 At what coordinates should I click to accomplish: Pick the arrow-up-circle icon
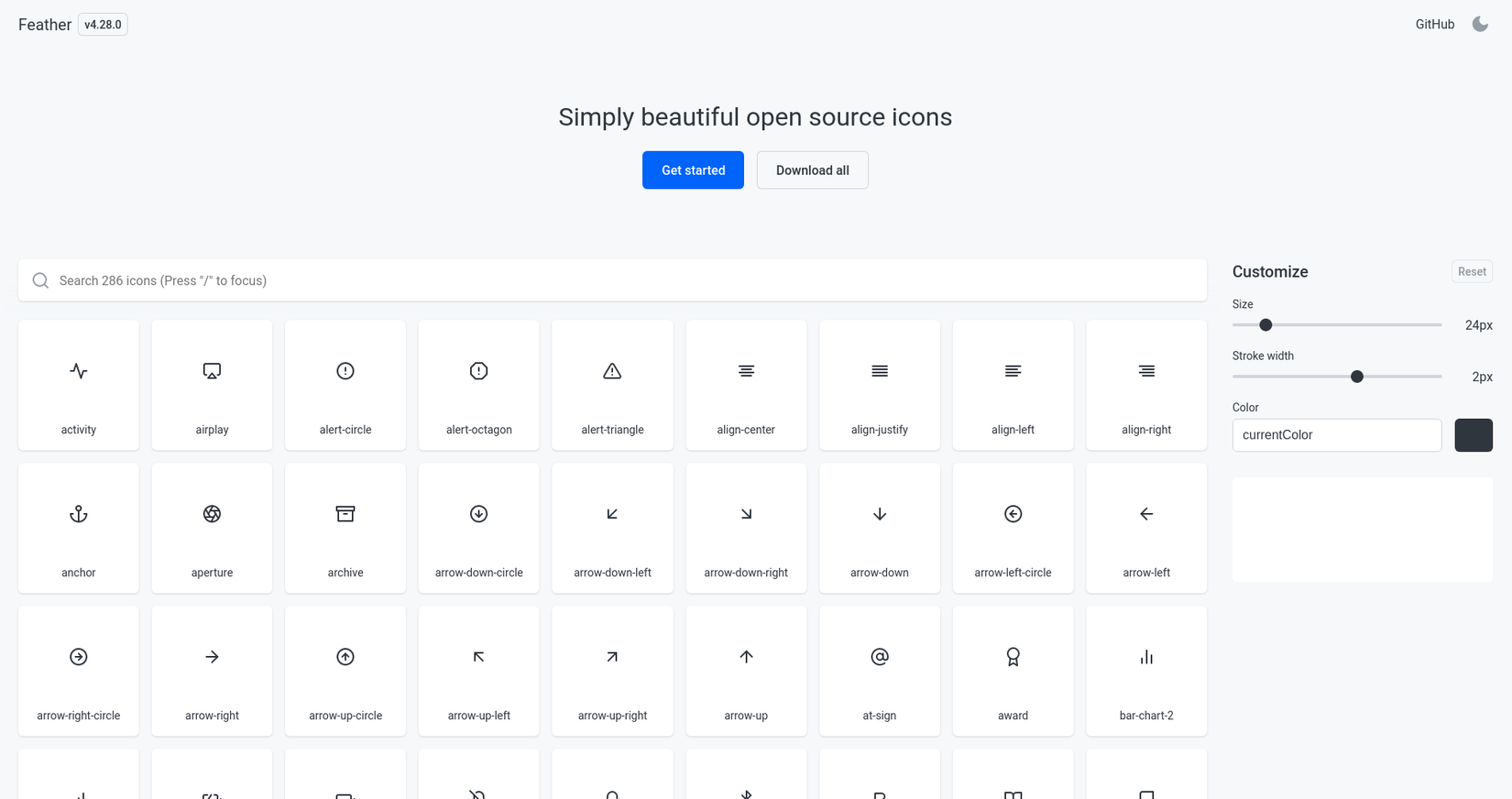tap(345, 671)
